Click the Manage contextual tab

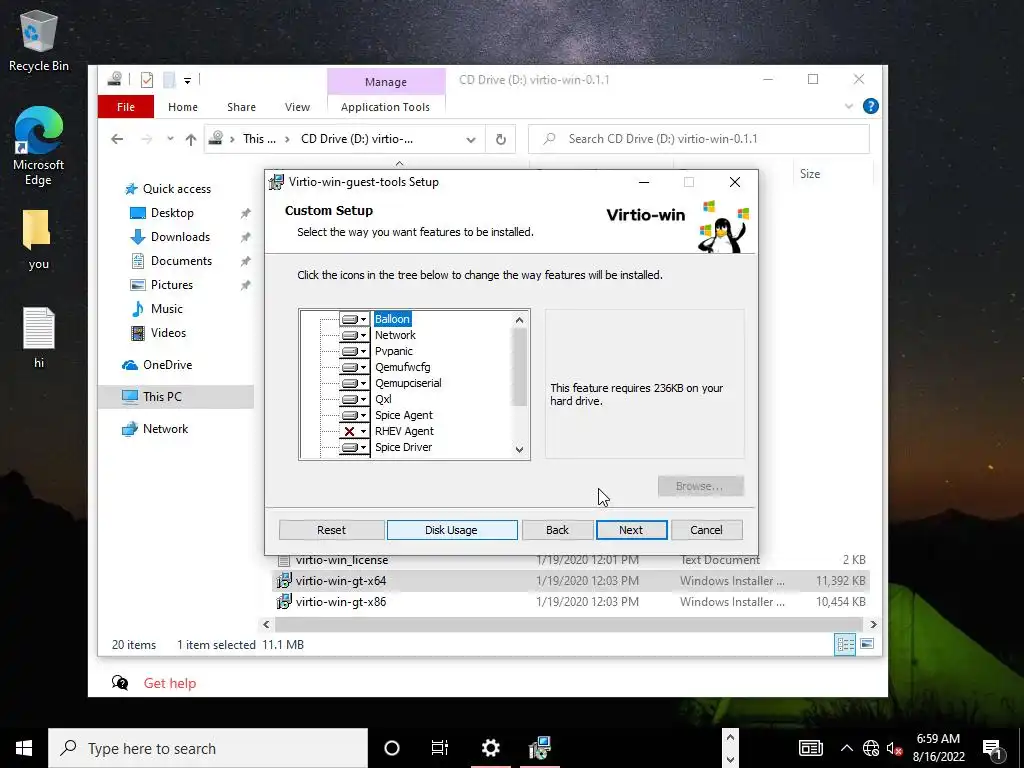click(386, 82)
